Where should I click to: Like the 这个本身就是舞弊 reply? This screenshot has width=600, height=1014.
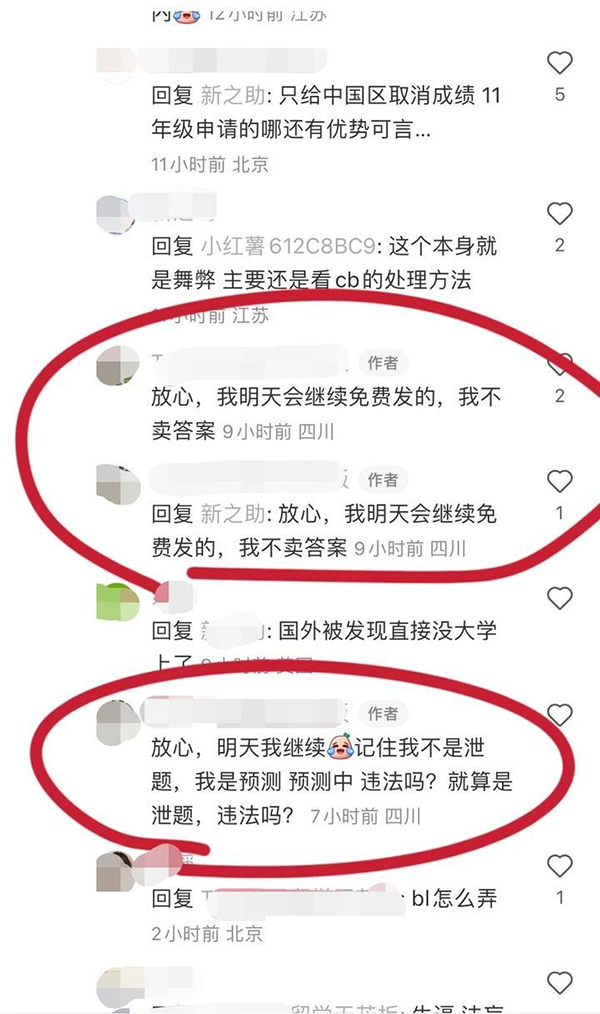559,213
